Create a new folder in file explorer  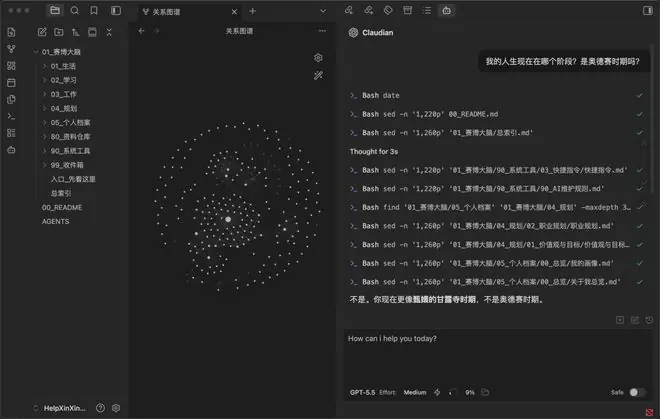[59, 32]
